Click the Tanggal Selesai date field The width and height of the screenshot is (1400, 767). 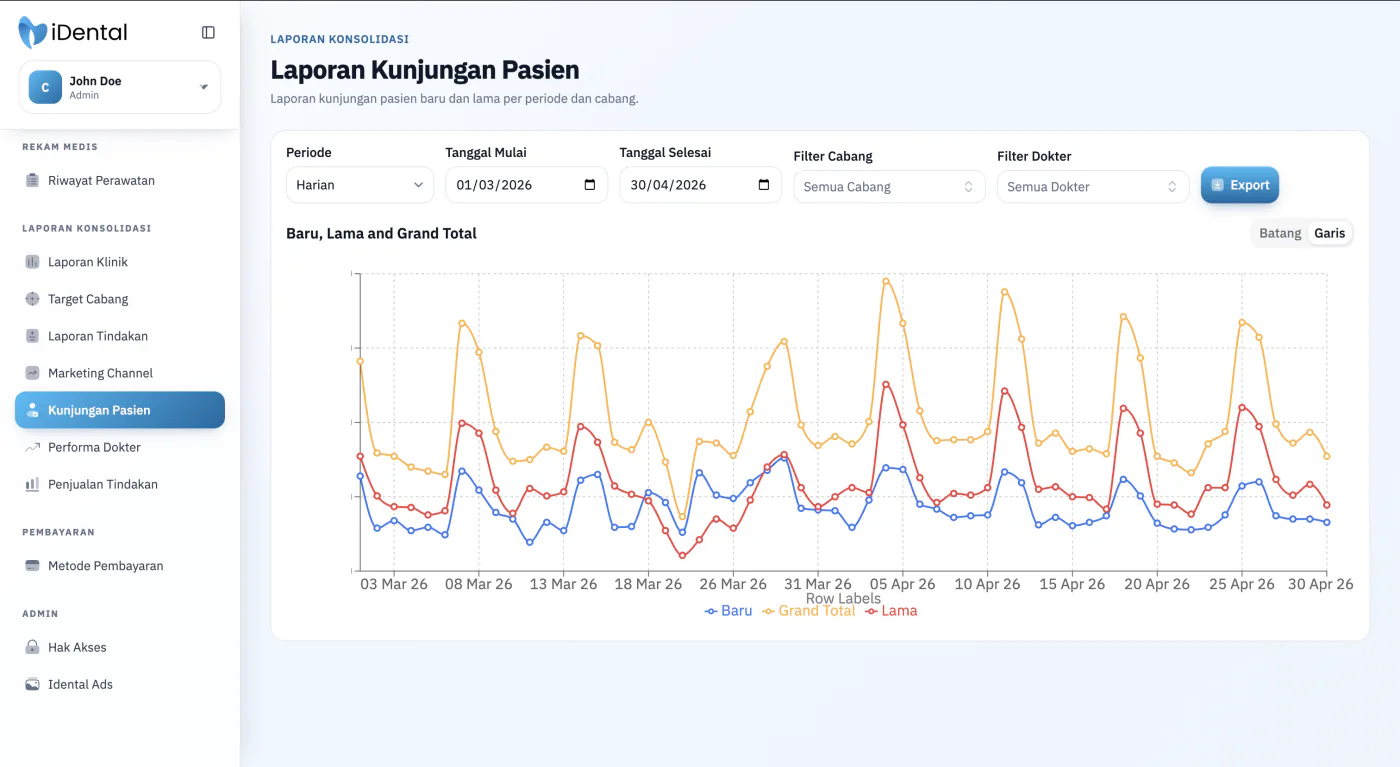700,185
